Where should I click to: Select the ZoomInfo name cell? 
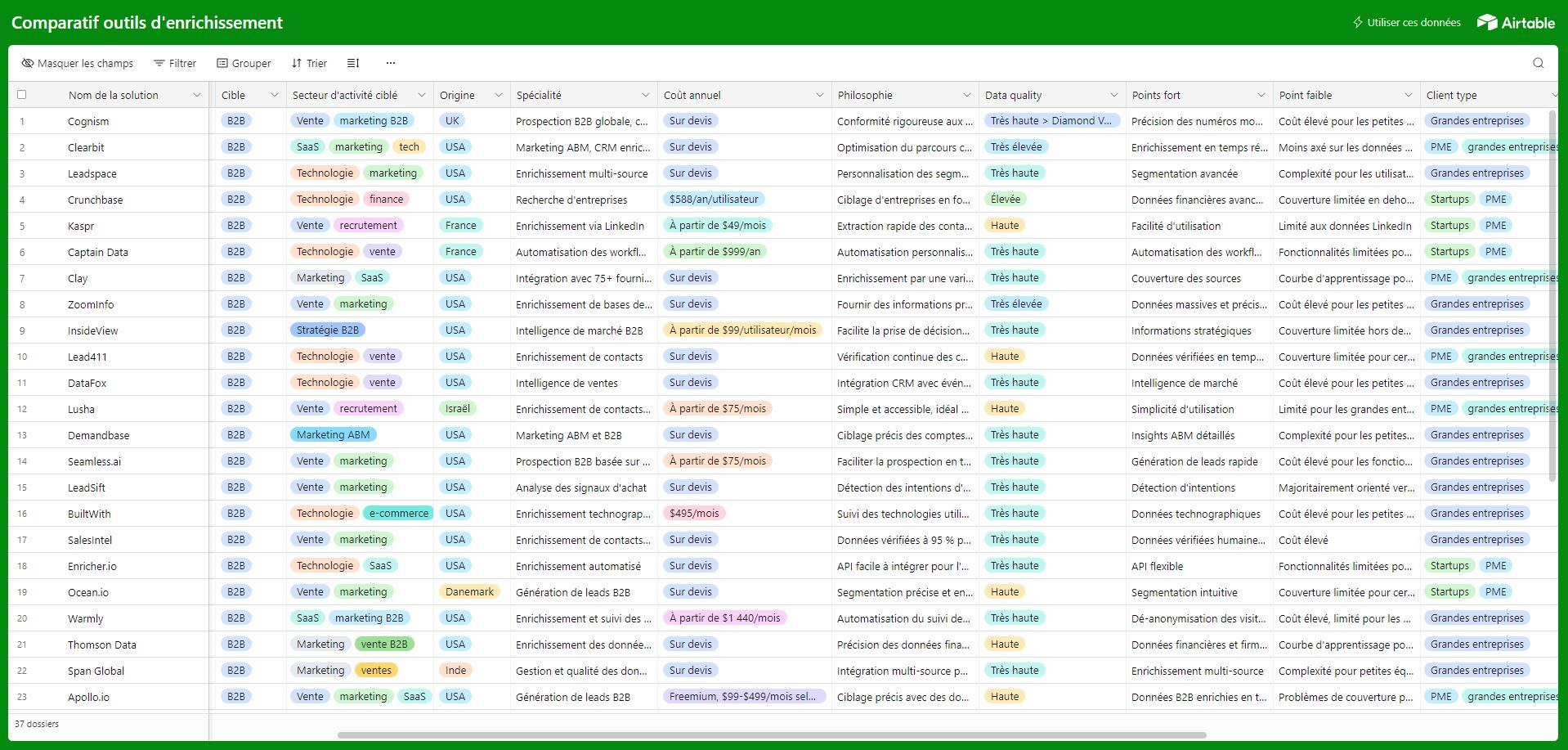pyautogui.click(x=91, y=304)
